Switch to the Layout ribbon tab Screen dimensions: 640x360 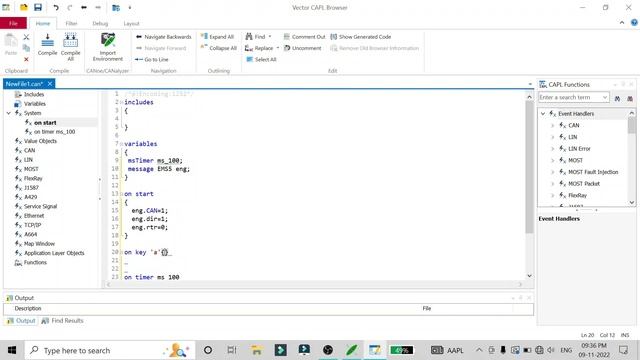click(x=131, y=24)
